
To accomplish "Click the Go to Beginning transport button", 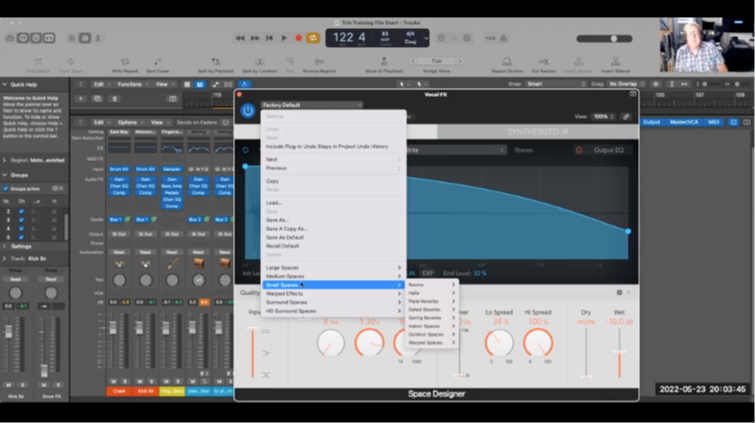I will pyautogui.click(x=269, y=38).
